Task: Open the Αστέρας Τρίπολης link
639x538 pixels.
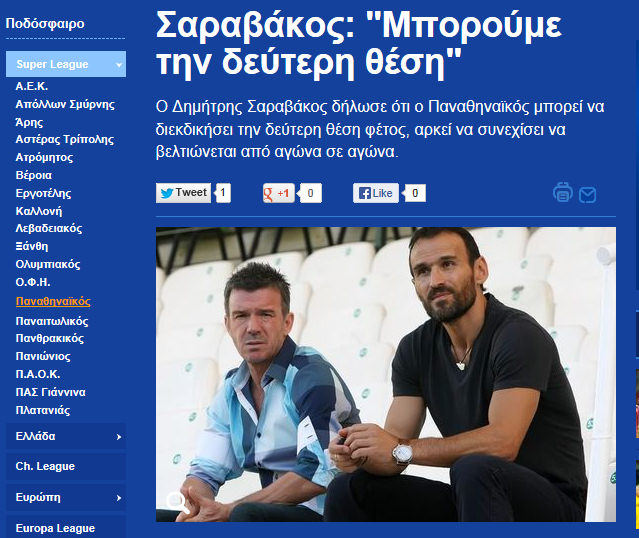Action: tap(65, 140)
